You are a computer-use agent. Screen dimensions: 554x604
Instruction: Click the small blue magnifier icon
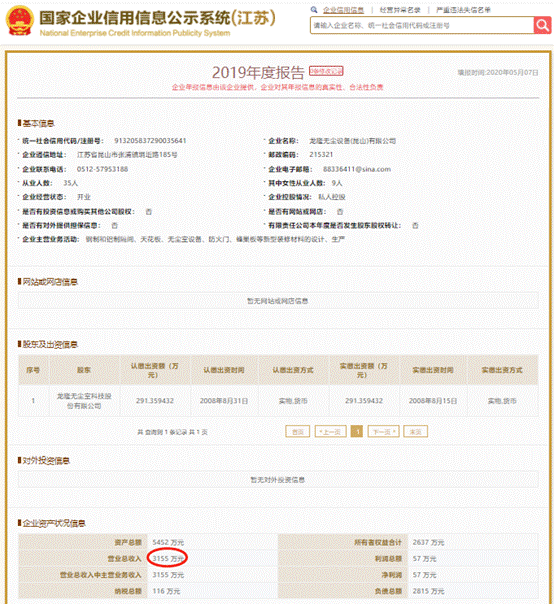pyautogui.click(x=314, y=10)
